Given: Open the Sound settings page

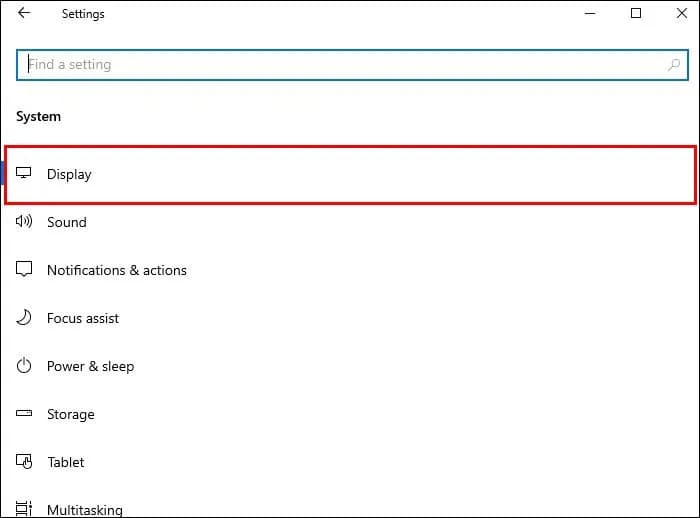Looking at the screenshot, I should pyautogui.click(x=350, y=222).
